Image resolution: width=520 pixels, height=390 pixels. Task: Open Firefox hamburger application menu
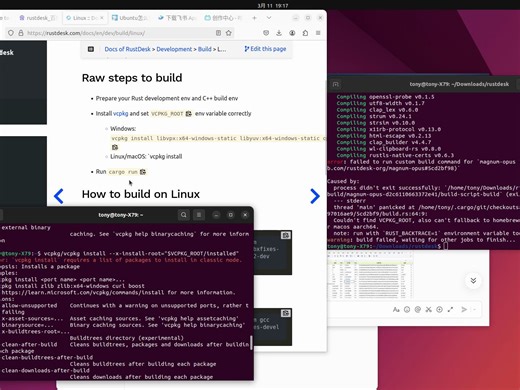click(318, 33)
